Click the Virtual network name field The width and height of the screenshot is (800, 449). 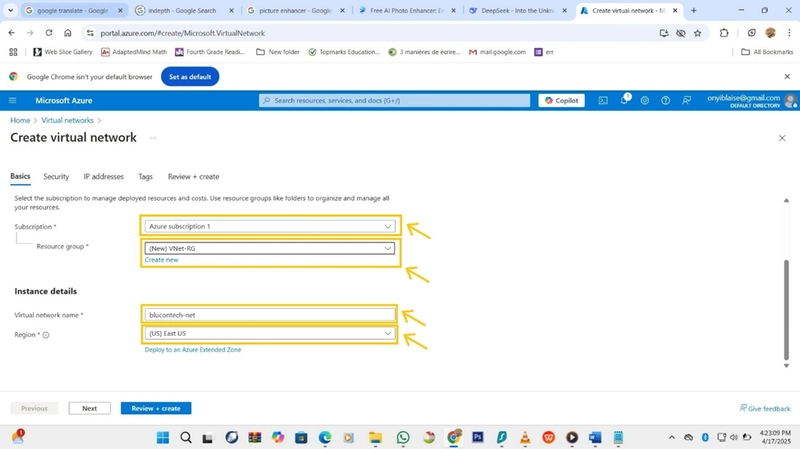[x=270, y=315]
